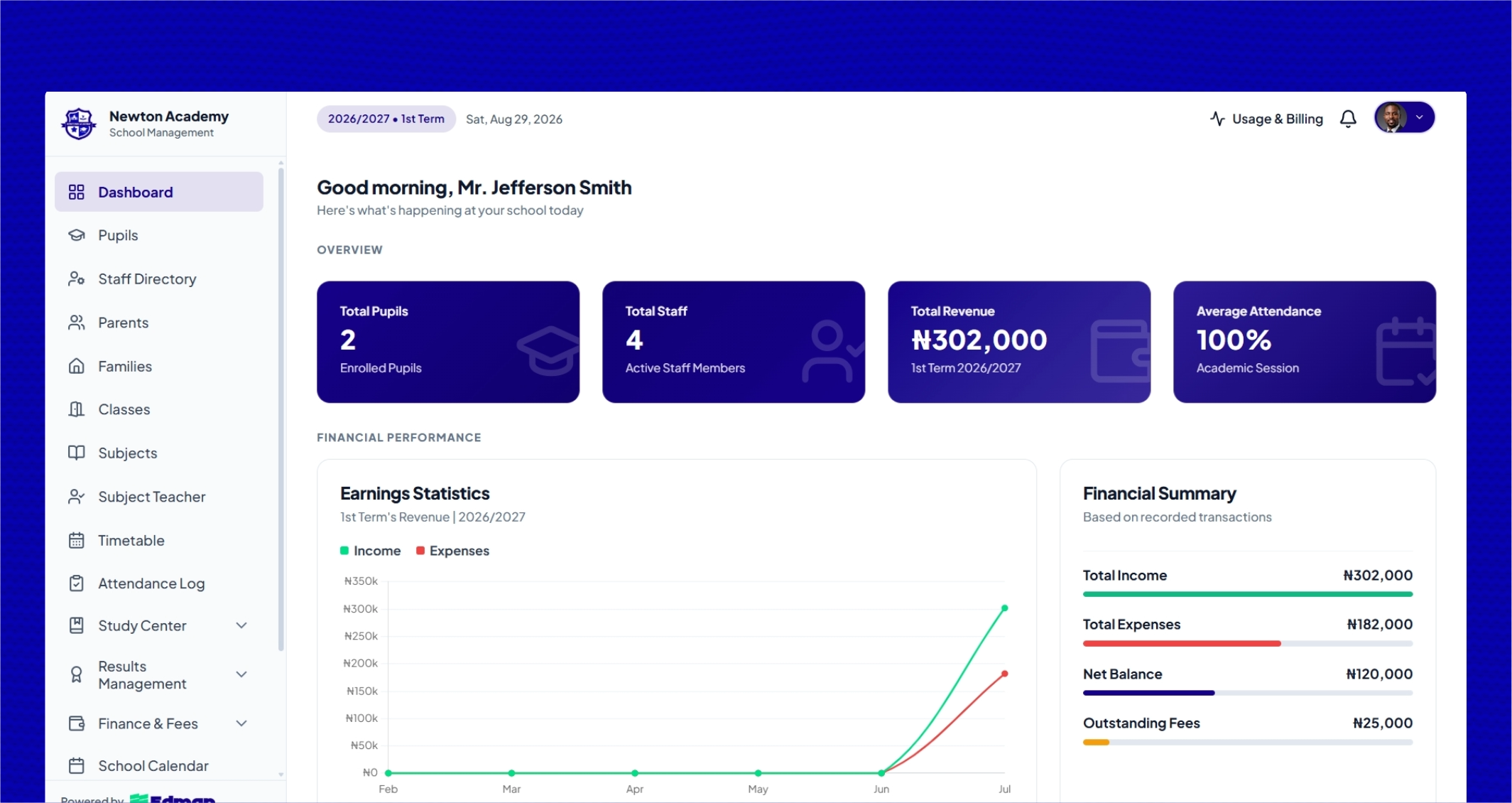Click the ₦120,000 Net Balance value
Viewport: 1512px width, 803px height.
coord(1379,674)
